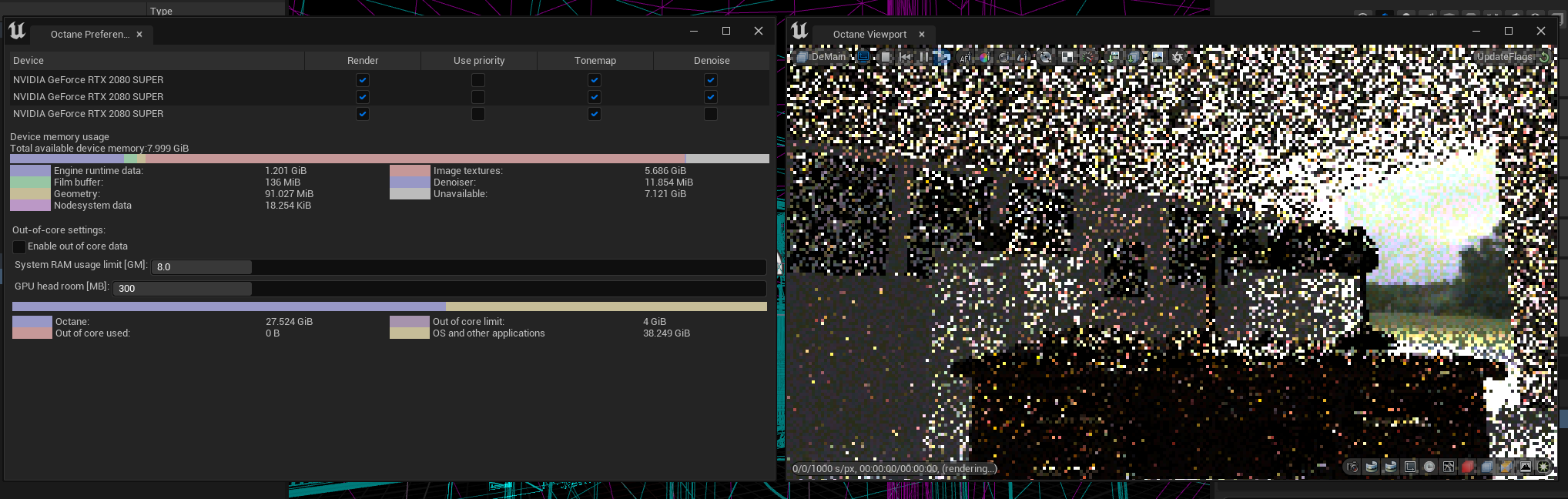The width and height of the screenshot is (1568, 499).
Task: Uncheck Denoise for first GPU row
Action: click(x=711, y=80)
